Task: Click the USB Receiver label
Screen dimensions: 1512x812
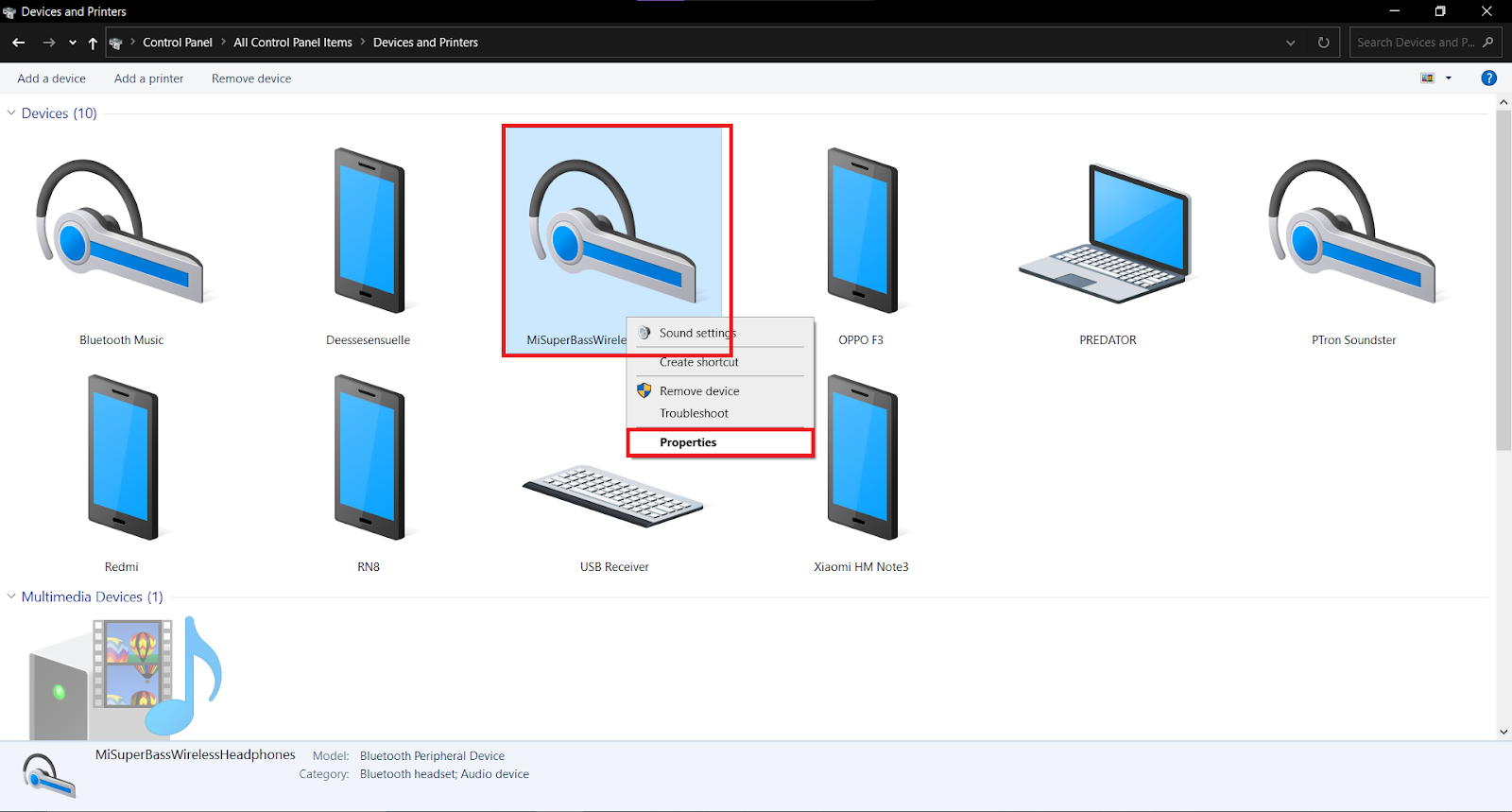Action: (614, 567)
